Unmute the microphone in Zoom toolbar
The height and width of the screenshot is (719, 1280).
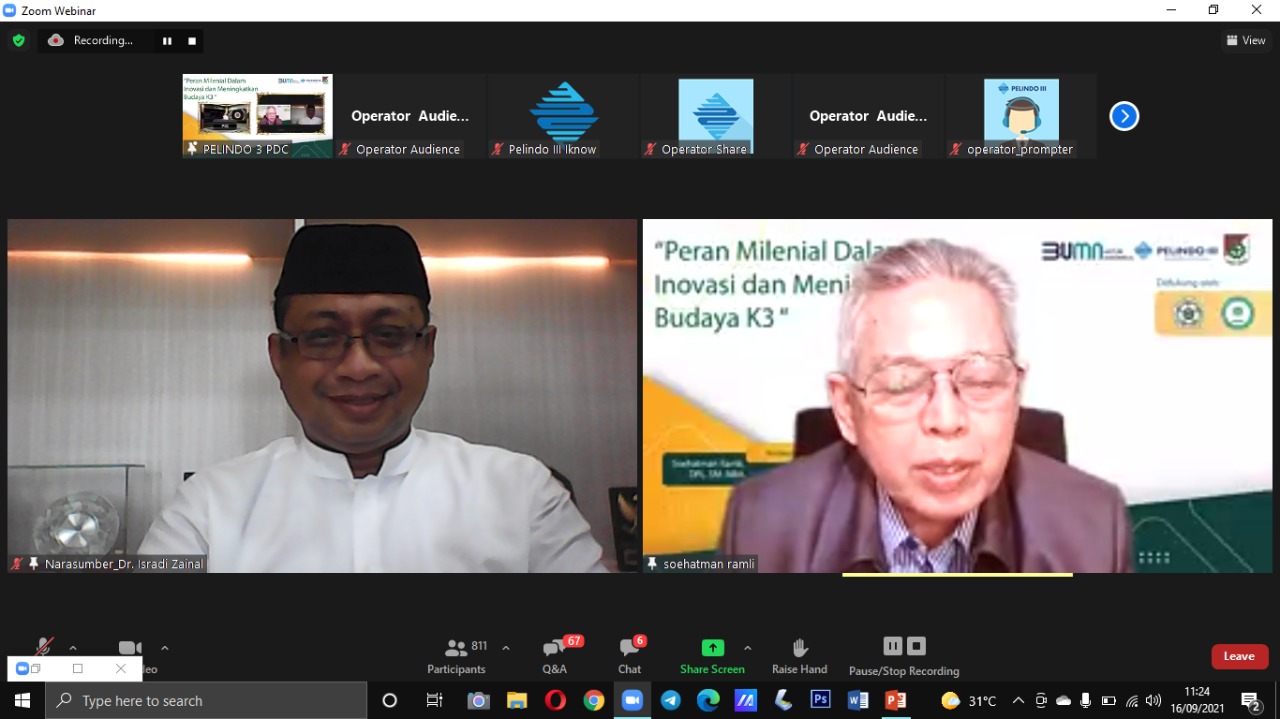tap(43, 648)
